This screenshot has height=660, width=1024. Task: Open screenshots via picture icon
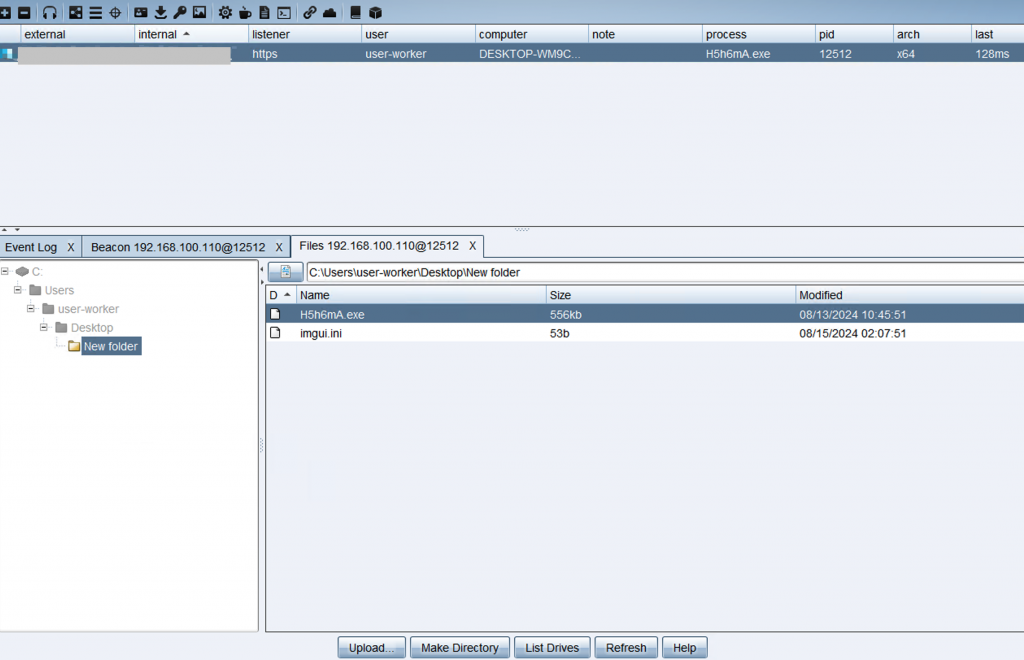[x=199, y=12]
